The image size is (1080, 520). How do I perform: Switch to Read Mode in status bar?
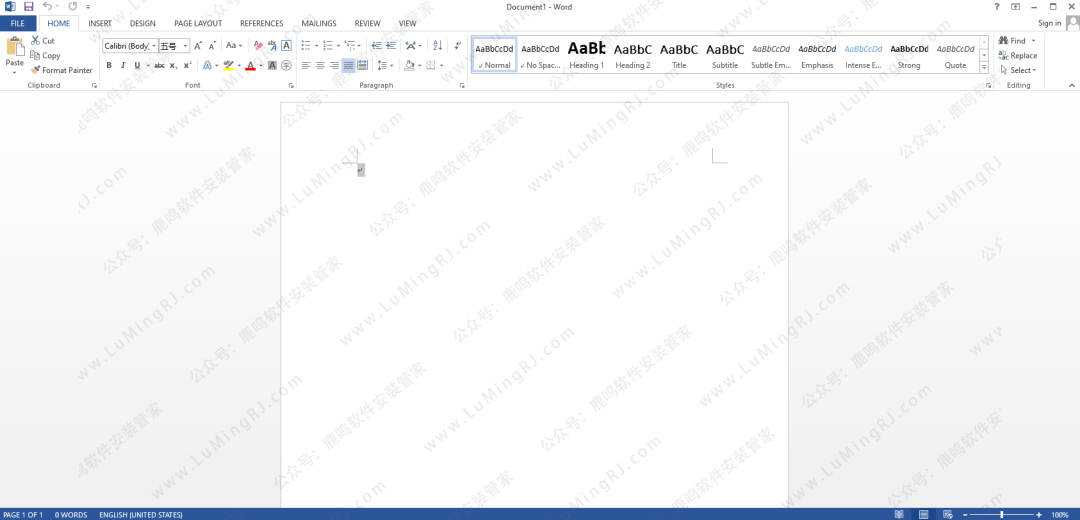[899, 514]
